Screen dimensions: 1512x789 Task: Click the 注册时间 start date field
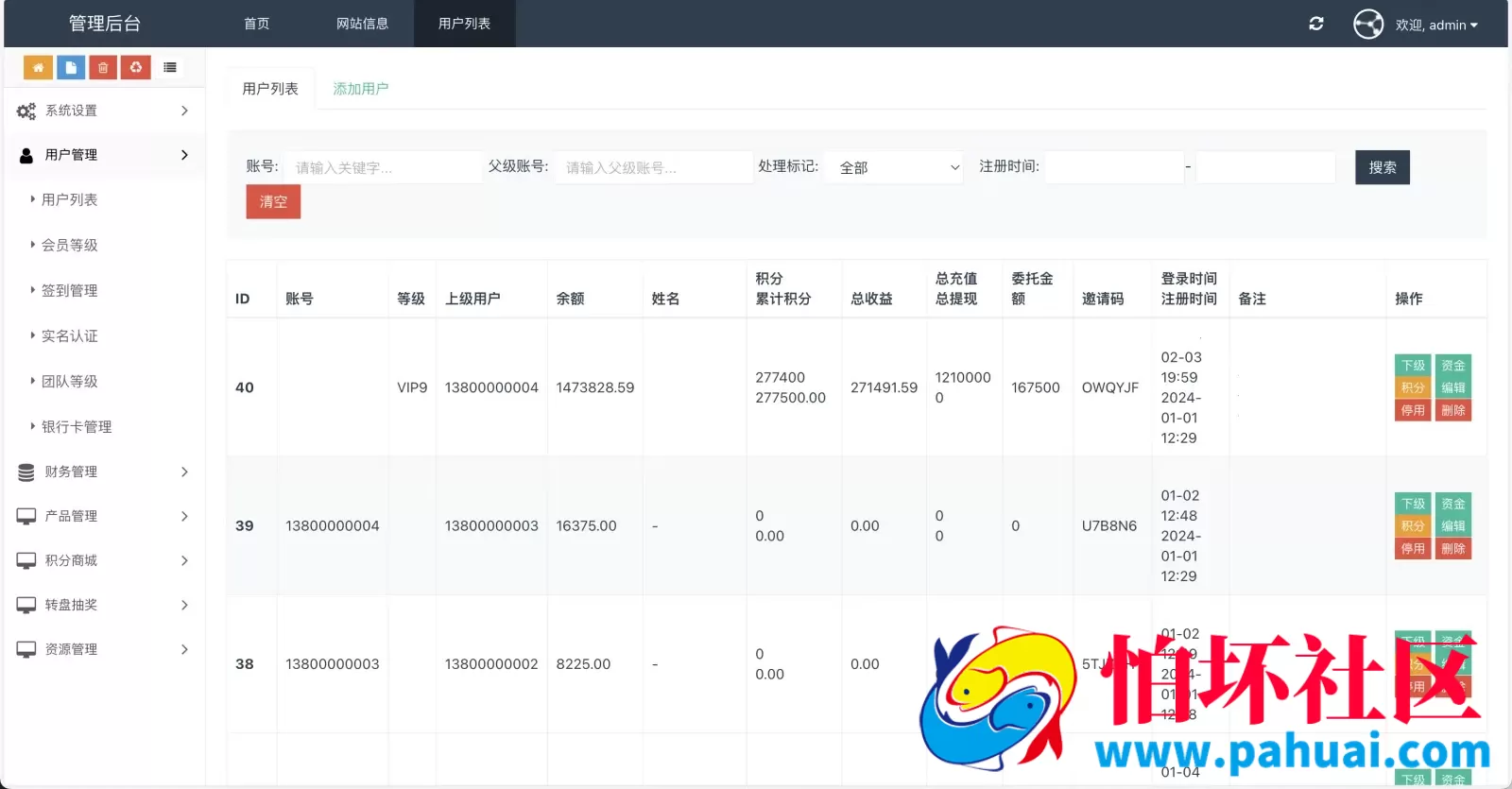(x=1114, y=167)
